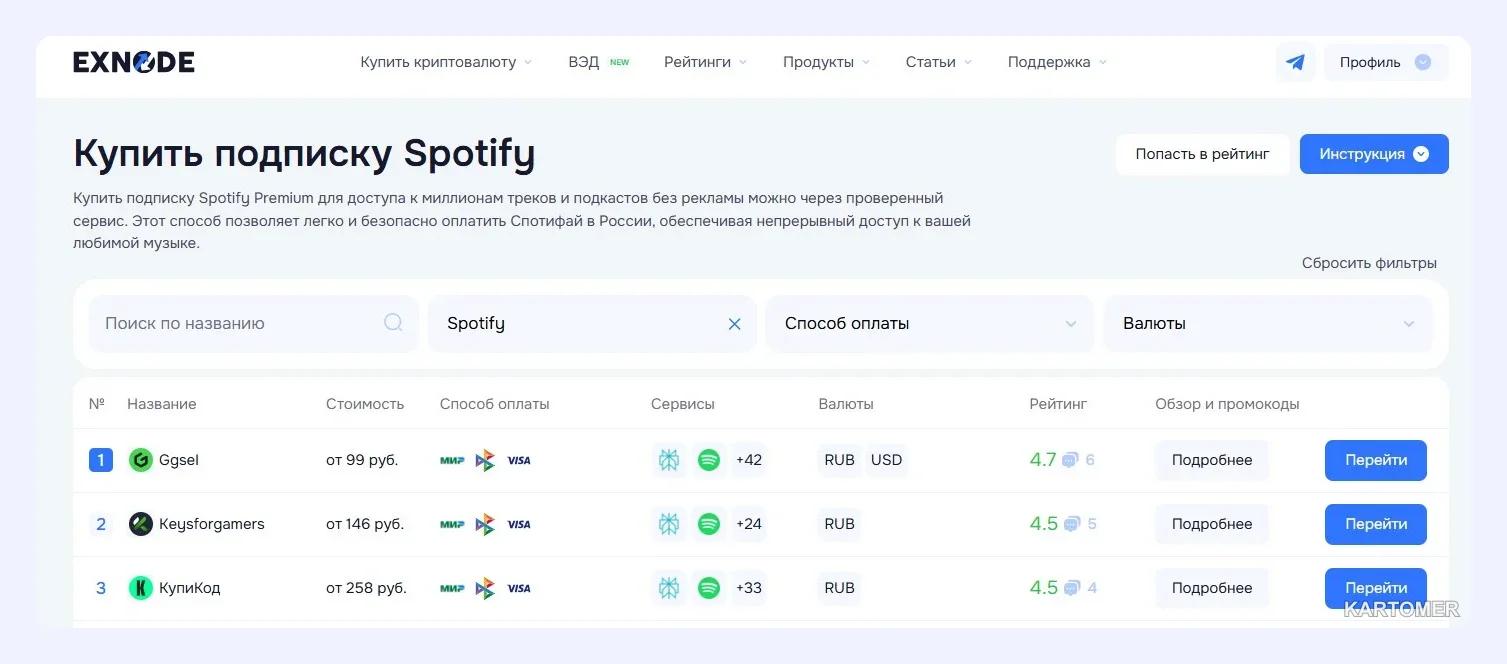This screenshot has width=1507, height=664.
Task: Click the reviews comment icon for Ggsel
Action: pos(1070,461)
